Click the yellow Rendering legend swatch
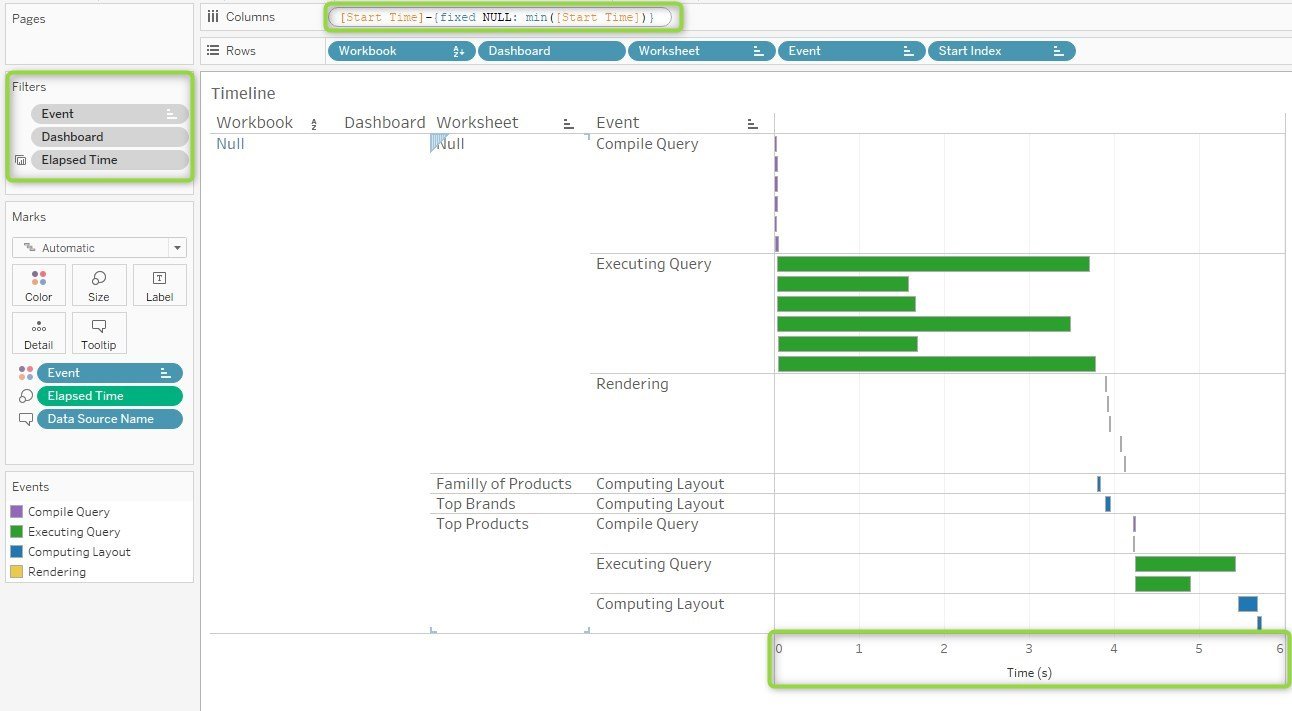The width and height of the screenshot is (1292, 711). point(17,572)
